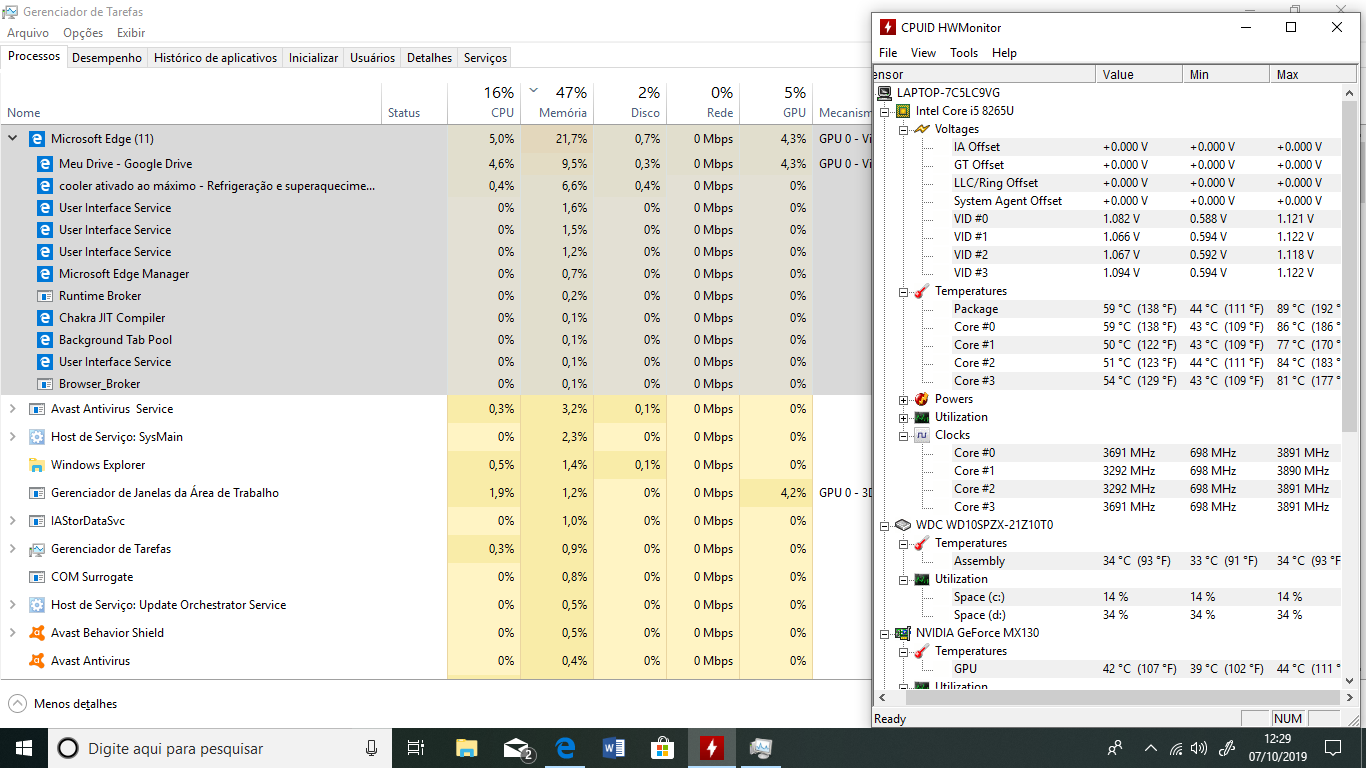
Task: Collapse the Voltages node in HWMonitor
Action: pos(904,129)
